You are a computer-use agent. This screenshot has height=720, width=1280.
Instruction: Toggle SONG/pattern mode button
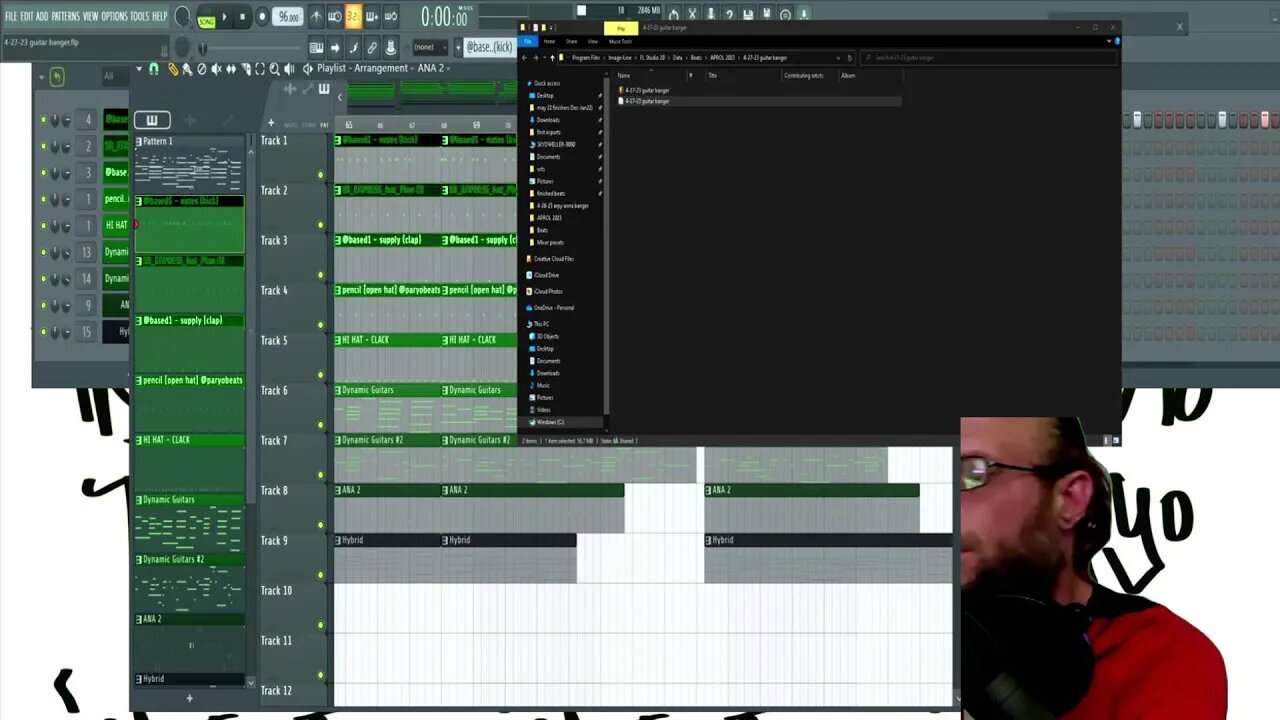[x=207, y=18]
